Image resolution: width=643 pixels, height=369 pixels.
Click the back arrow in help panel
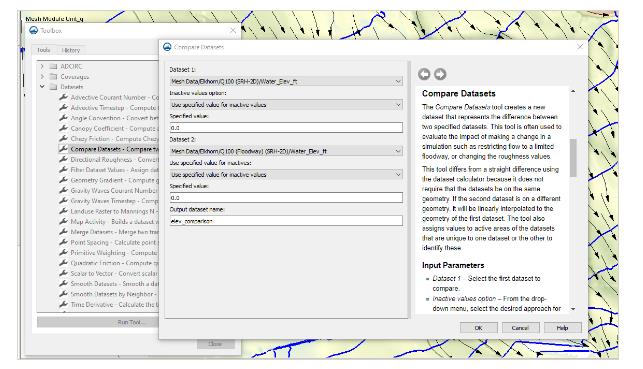[x=424, y=74]
